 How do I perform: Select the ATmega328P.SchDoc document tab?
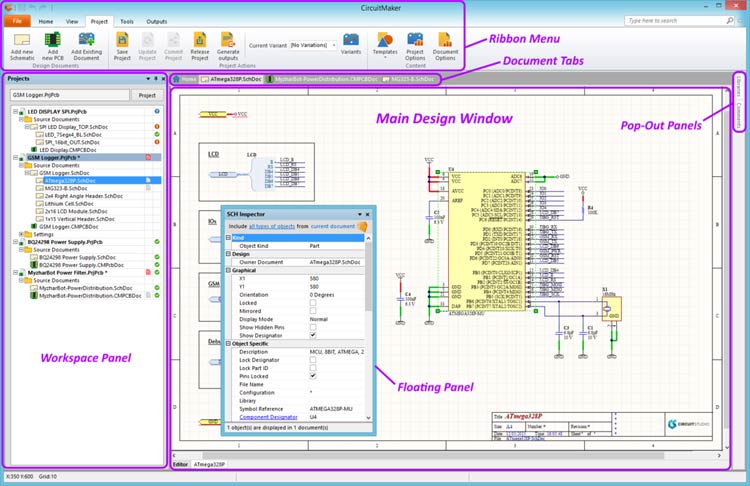[232, 79]
